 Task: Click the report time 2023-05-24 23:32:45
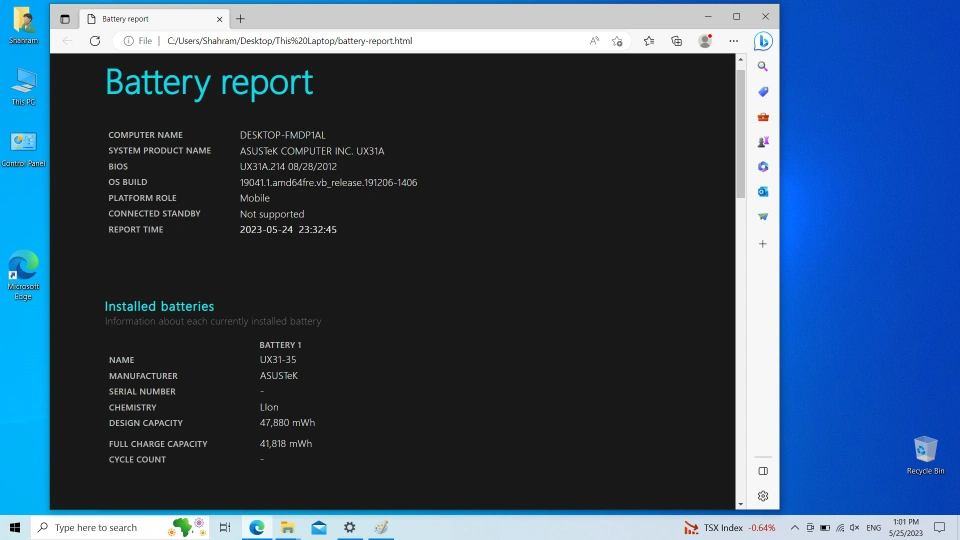tap(288, 230)
